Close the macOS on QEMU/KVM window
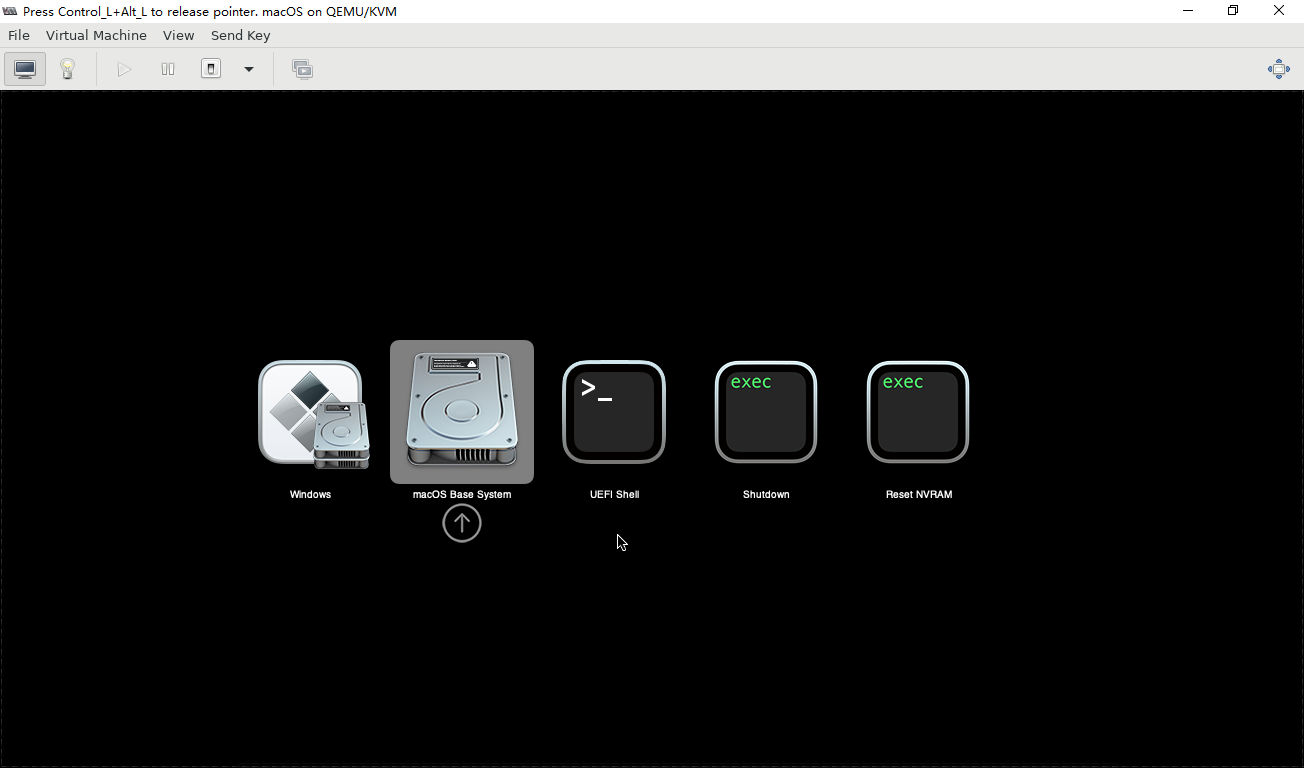The height and width of the screenshot is (768, 1304). (1279, 11)
